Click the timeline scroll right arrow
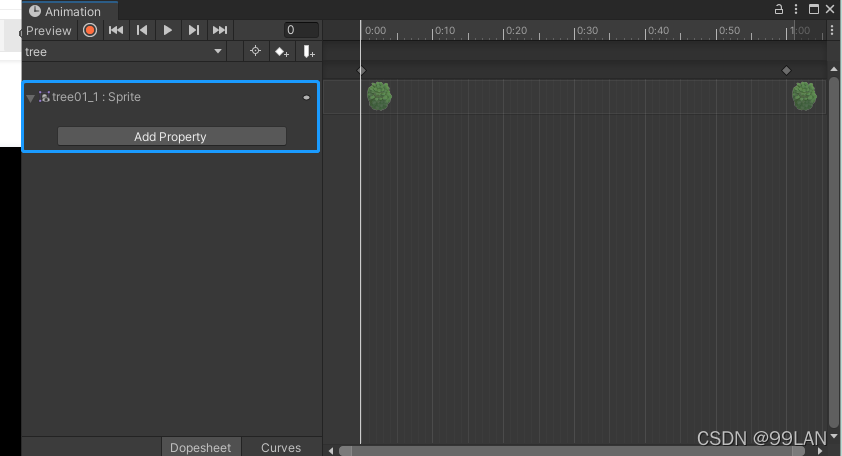The width and height of the screenshot is (842, 456). [x=819, y=451]
